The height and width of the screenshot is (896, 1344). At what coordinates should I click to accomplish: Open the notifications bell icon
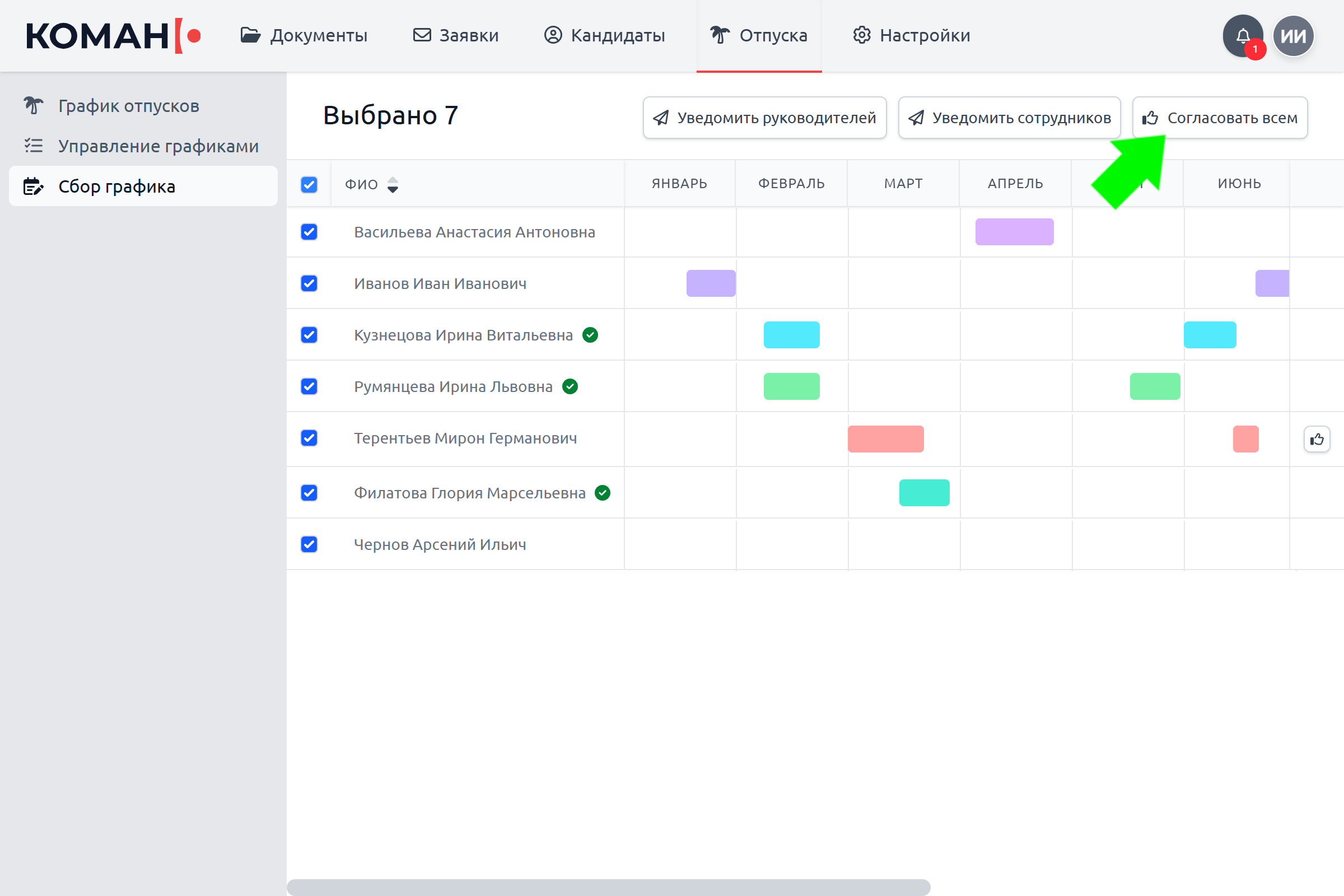pyautogui.click(x=1243, y=36)
